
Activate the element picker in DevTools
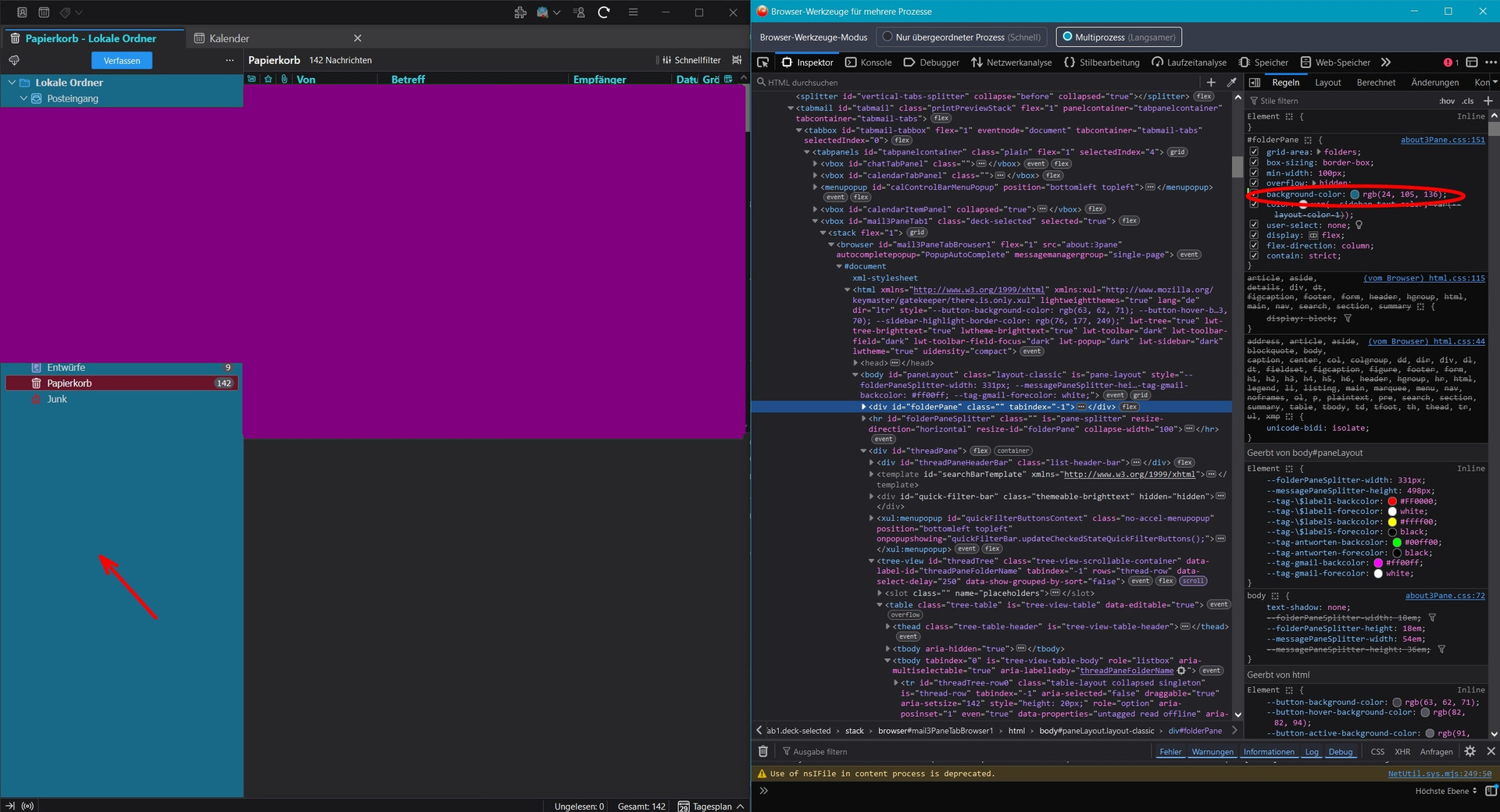coord(763,62)
